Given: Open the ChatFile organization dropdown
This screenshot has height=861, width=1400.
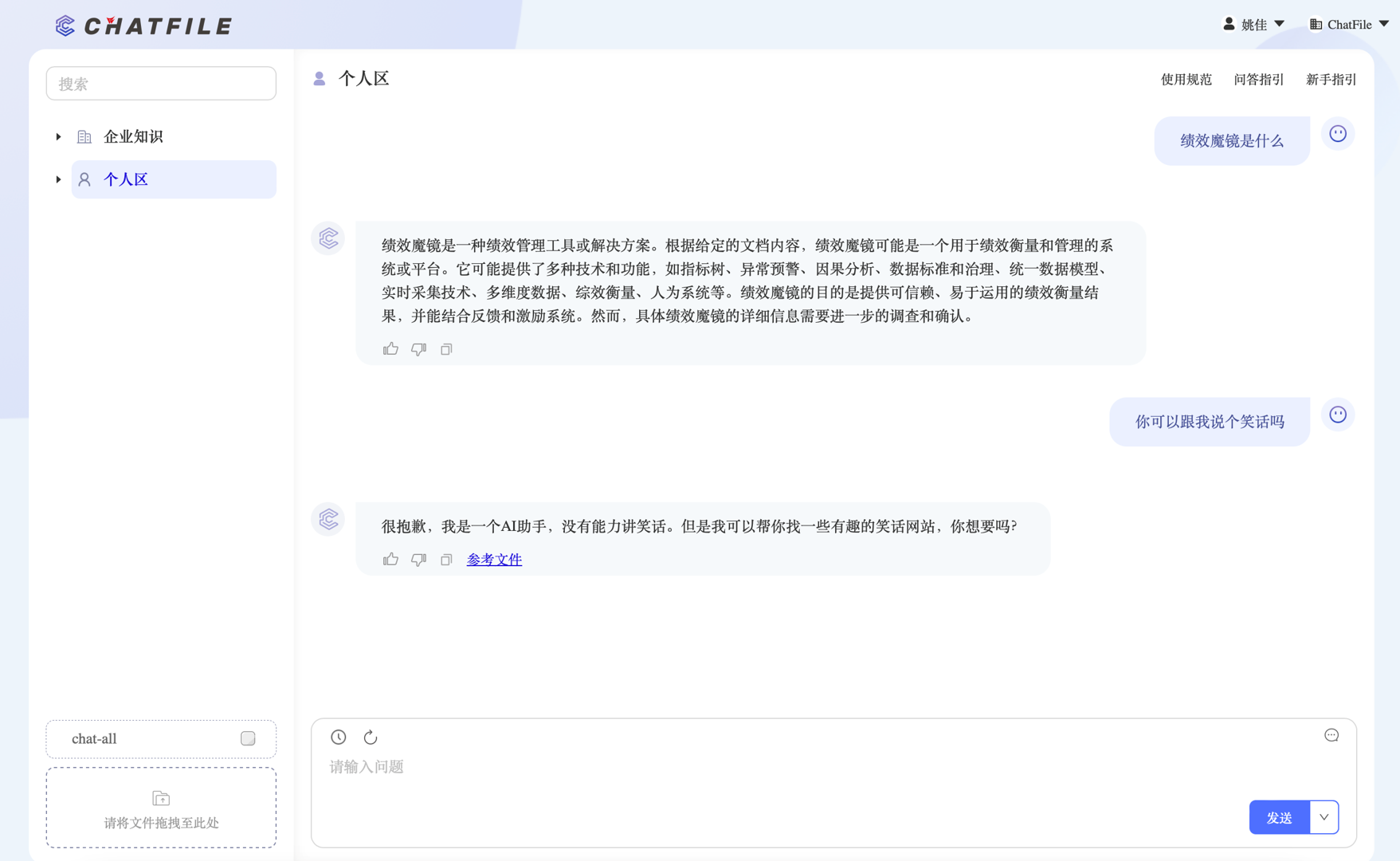Looking at the screenshot, I should click(1349, 25).
